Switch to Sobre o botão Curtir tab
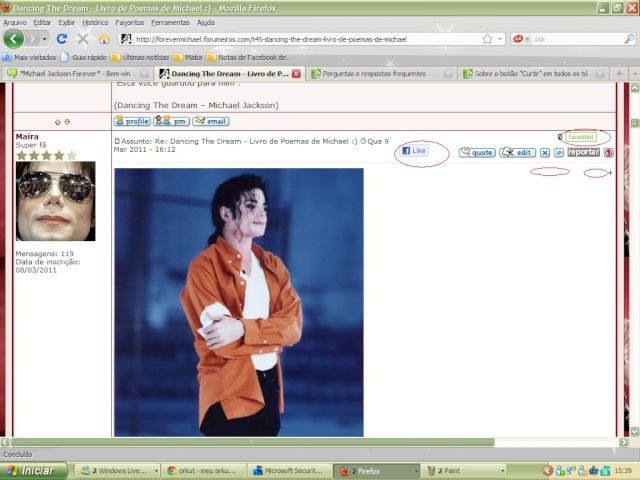This screenshot has height=480, width=640. pos(532,74)
